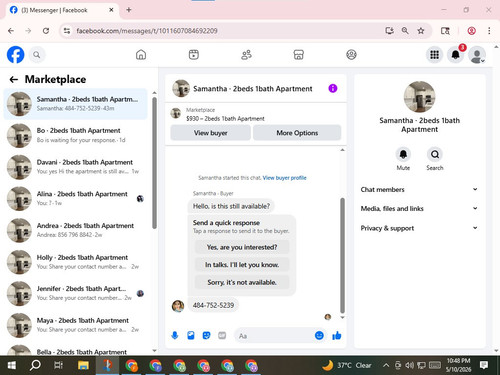
Task: Send a voice clip with microphone
Action: 175,335
